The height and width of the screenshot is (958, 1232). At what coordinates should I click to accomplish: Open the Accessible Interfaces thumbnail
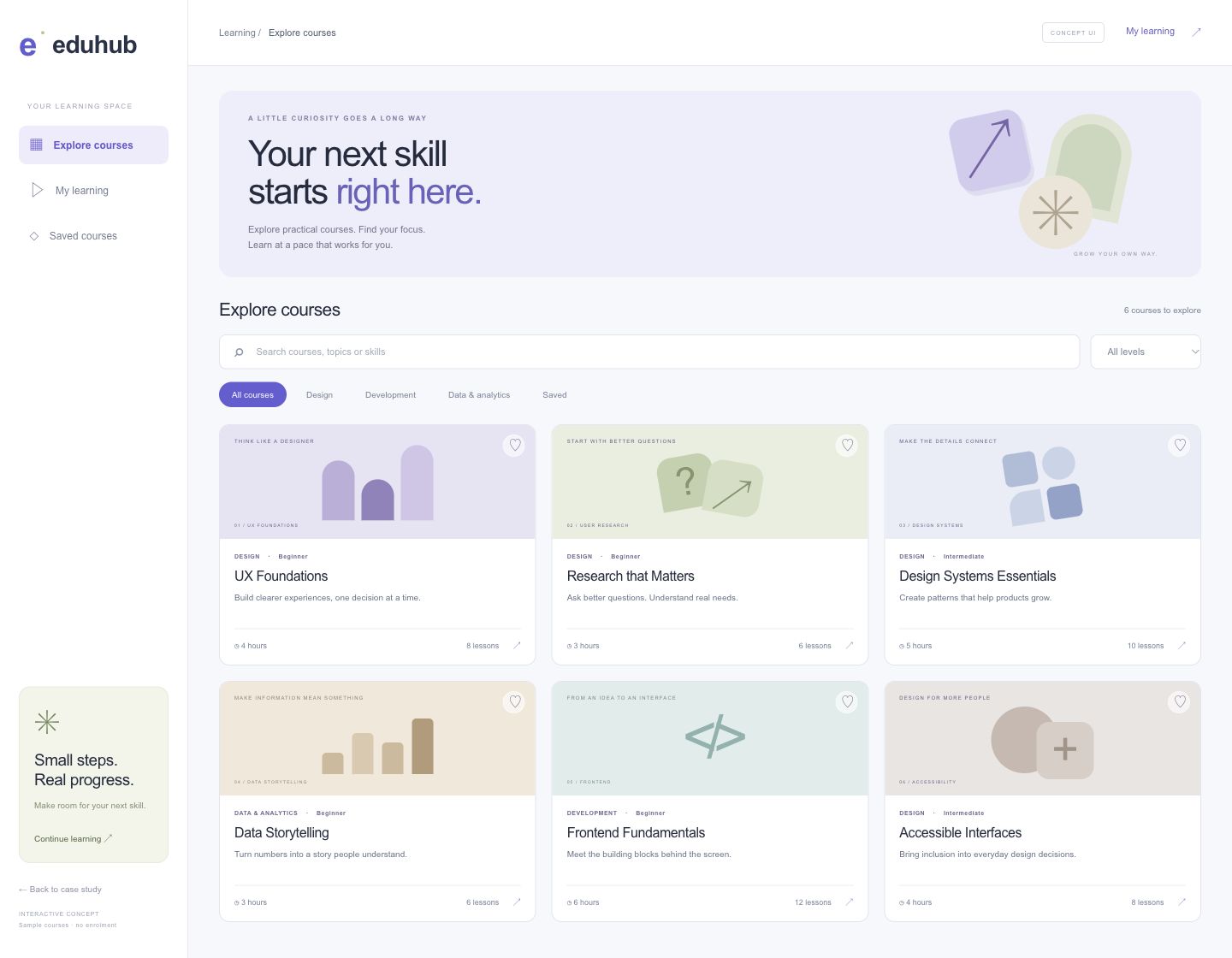1042,738
